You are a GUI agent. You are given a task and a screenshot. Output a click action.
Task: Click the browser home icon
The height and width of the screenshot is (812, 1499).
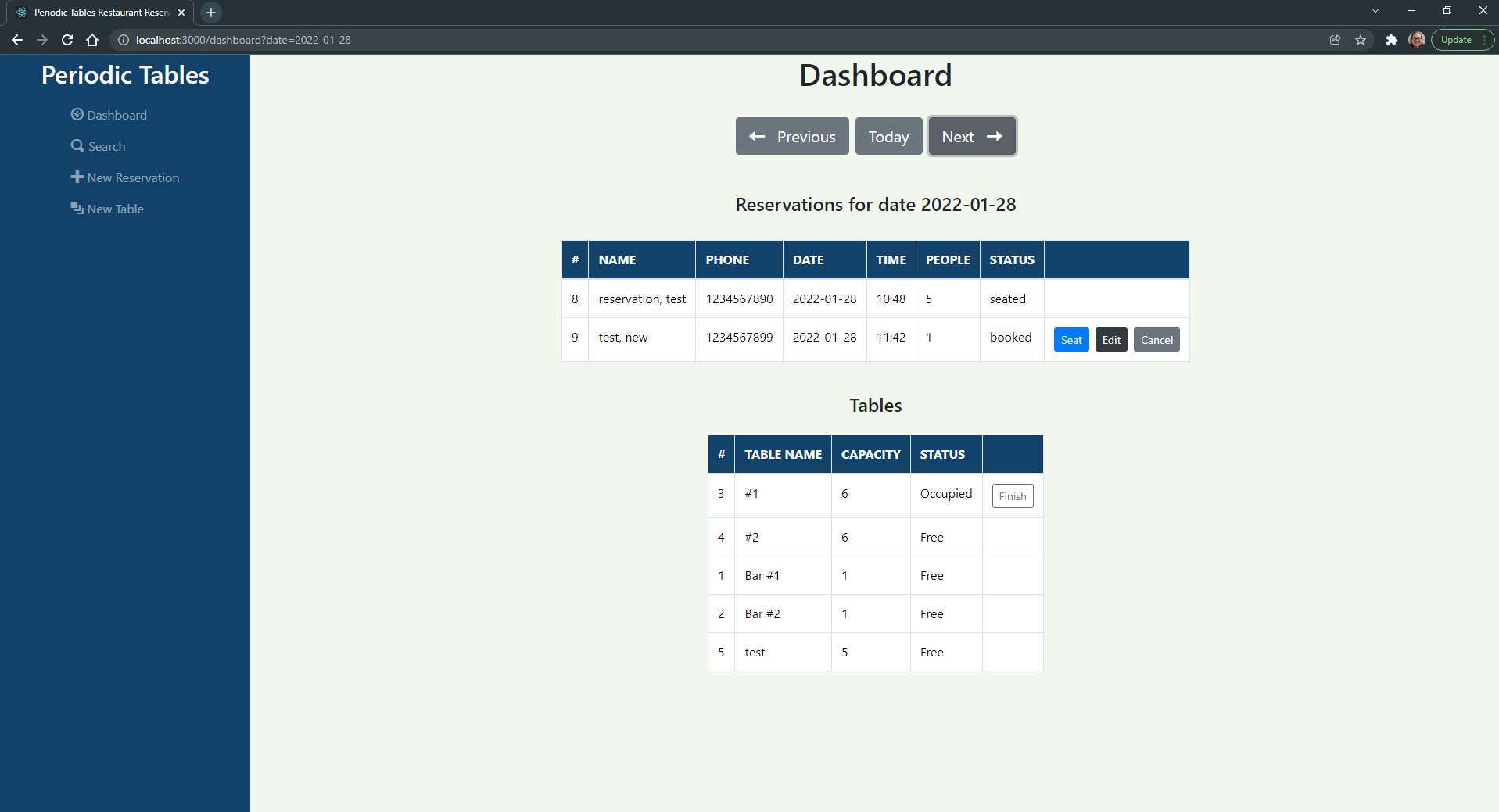click(92, 40)
